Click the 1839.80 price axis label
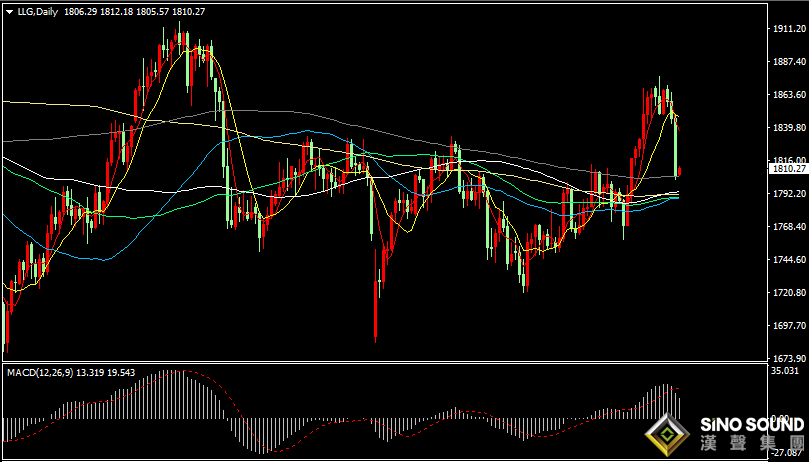 [789, 128]
